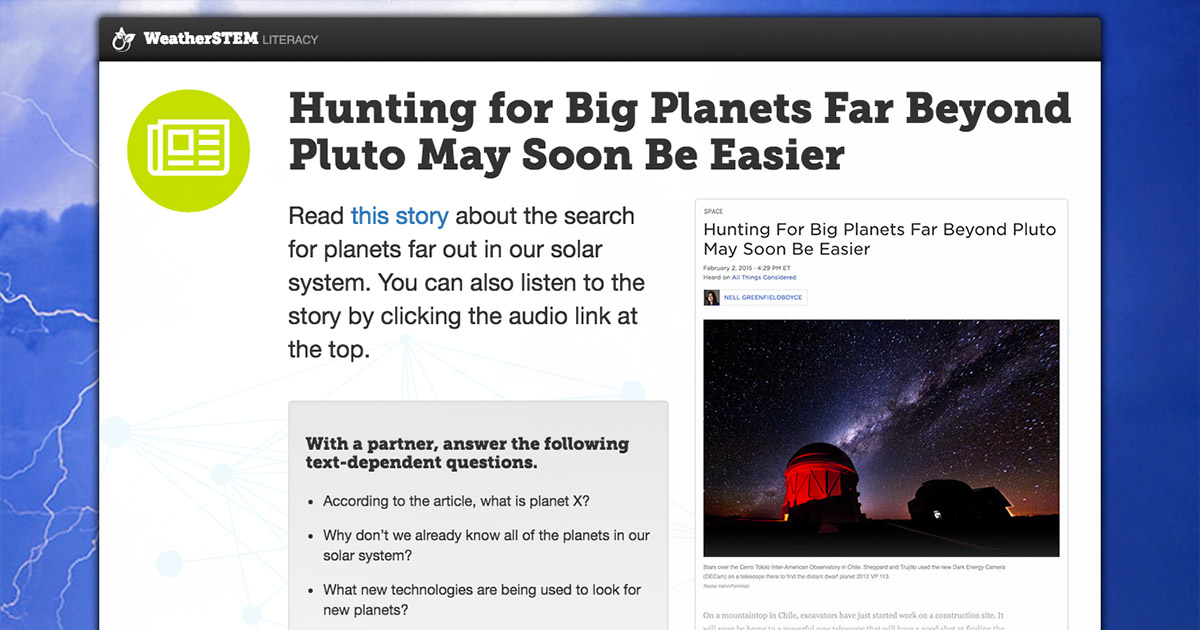Click the question about knowing all planets

(487, 544)
